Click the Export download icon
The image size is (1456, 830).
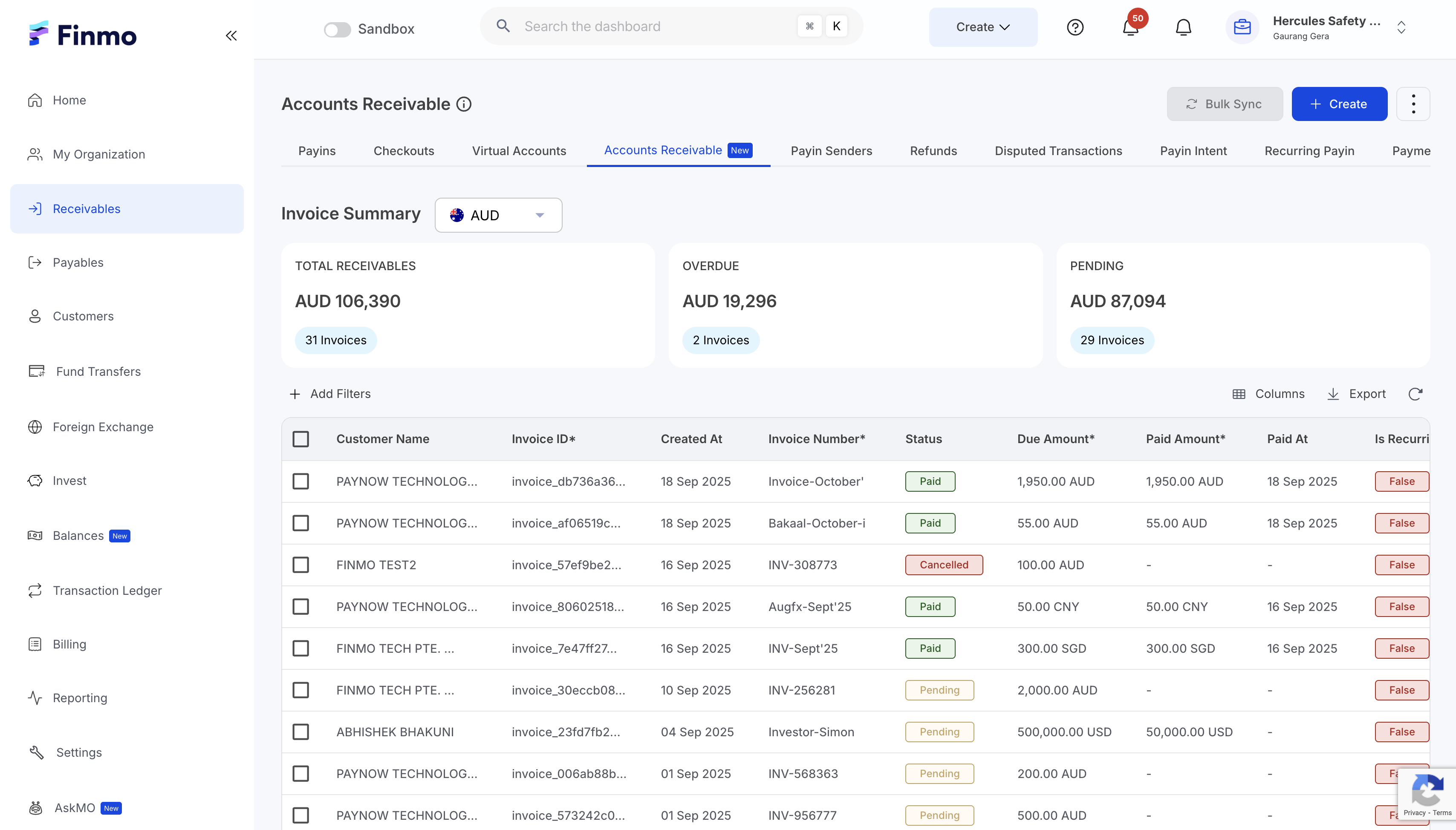[x=1333, y=394]
